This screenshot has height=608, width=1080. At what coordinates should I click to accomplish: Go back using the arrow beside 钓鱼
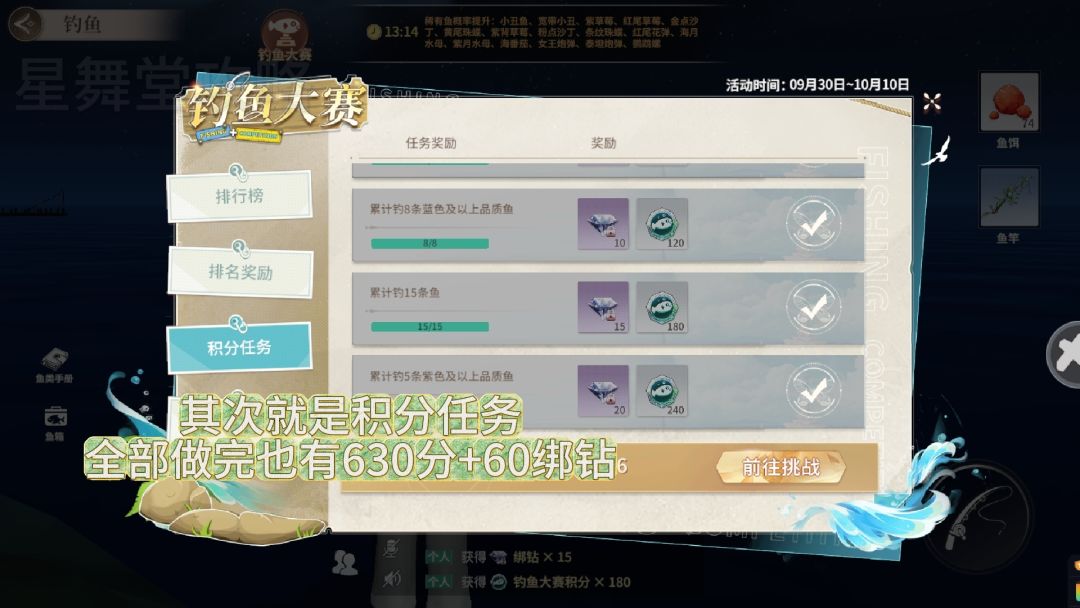(25, 24)
